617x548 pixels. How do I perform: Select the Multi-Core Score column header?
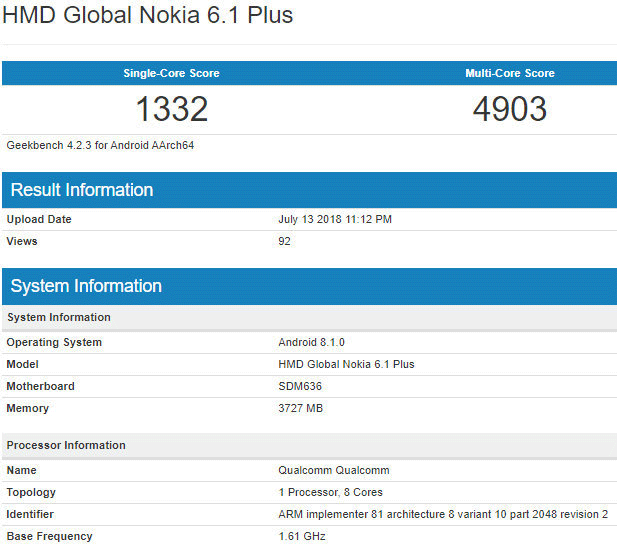pos(509,73)
